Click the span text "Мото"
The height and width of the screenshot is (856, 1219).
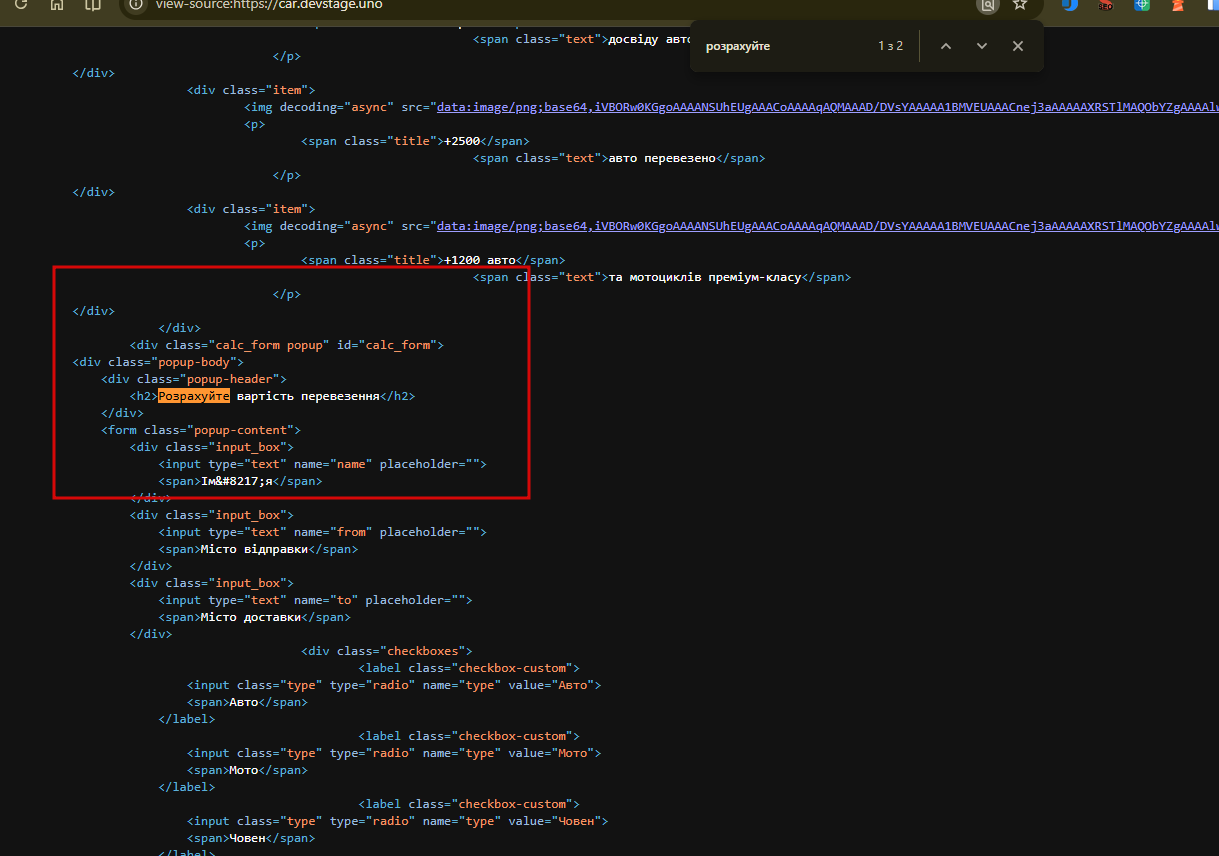coord(244,770)
